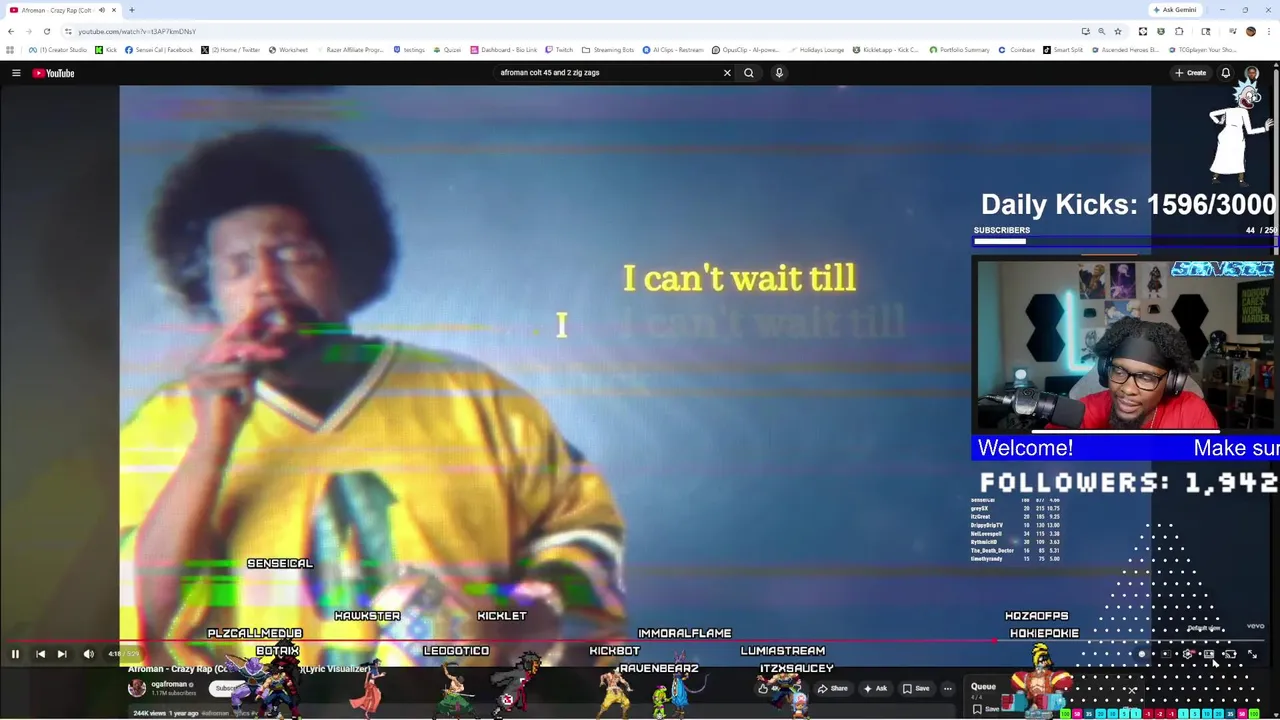
Task: Pause the video with the player pause button
Action: 15,654
